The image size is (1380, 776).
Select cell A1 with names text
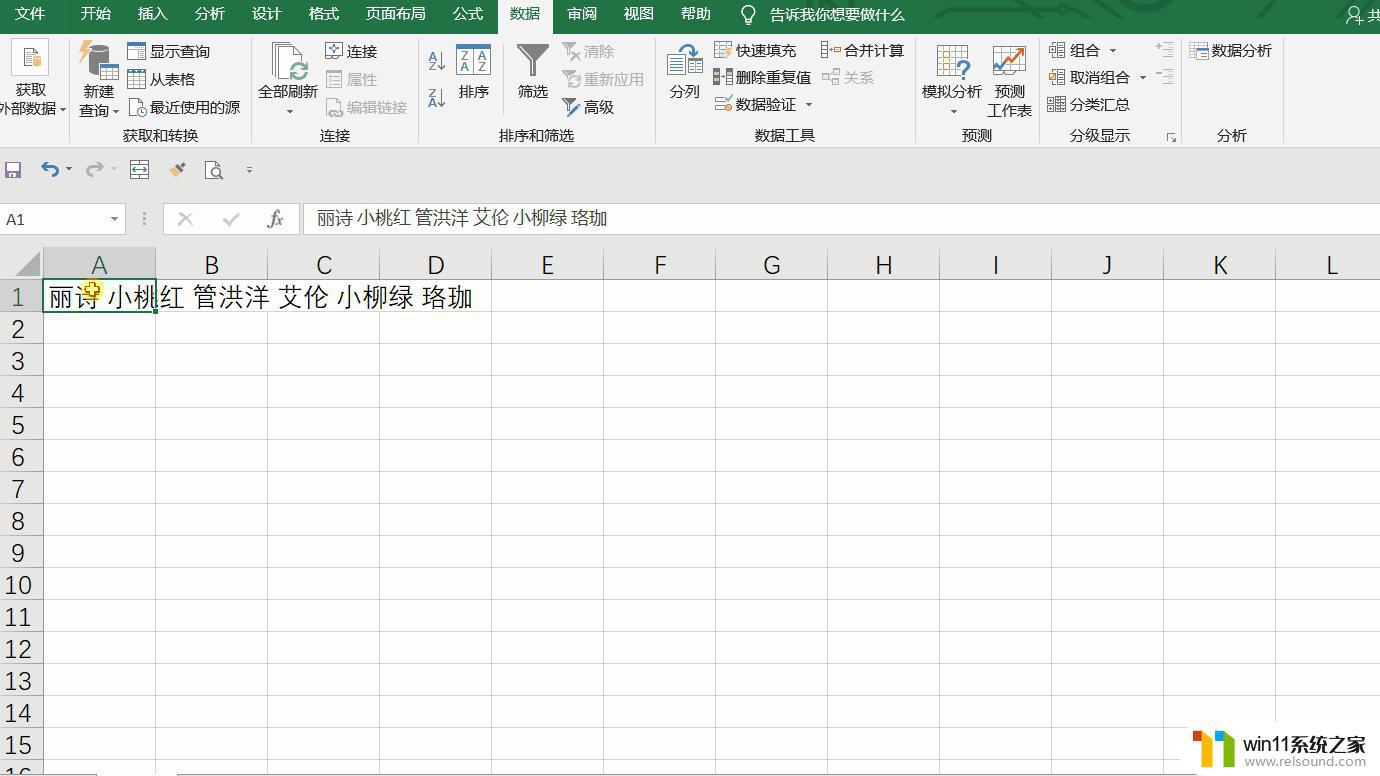[x=99, y=296]
